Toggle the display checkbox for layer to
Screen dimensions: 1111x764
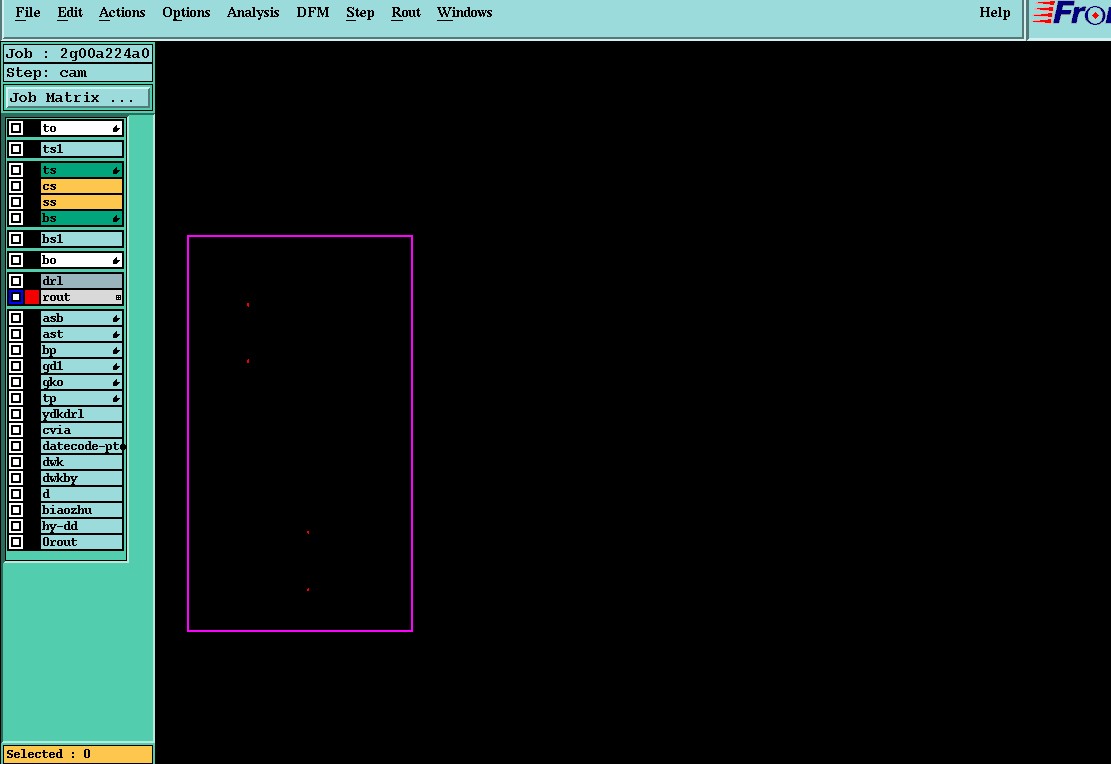16,128
